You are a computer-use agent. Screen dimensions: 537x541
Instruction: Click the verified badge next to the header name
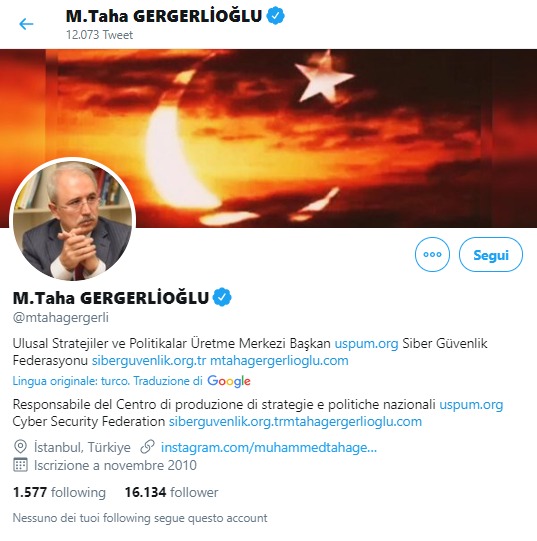(276, 16)
